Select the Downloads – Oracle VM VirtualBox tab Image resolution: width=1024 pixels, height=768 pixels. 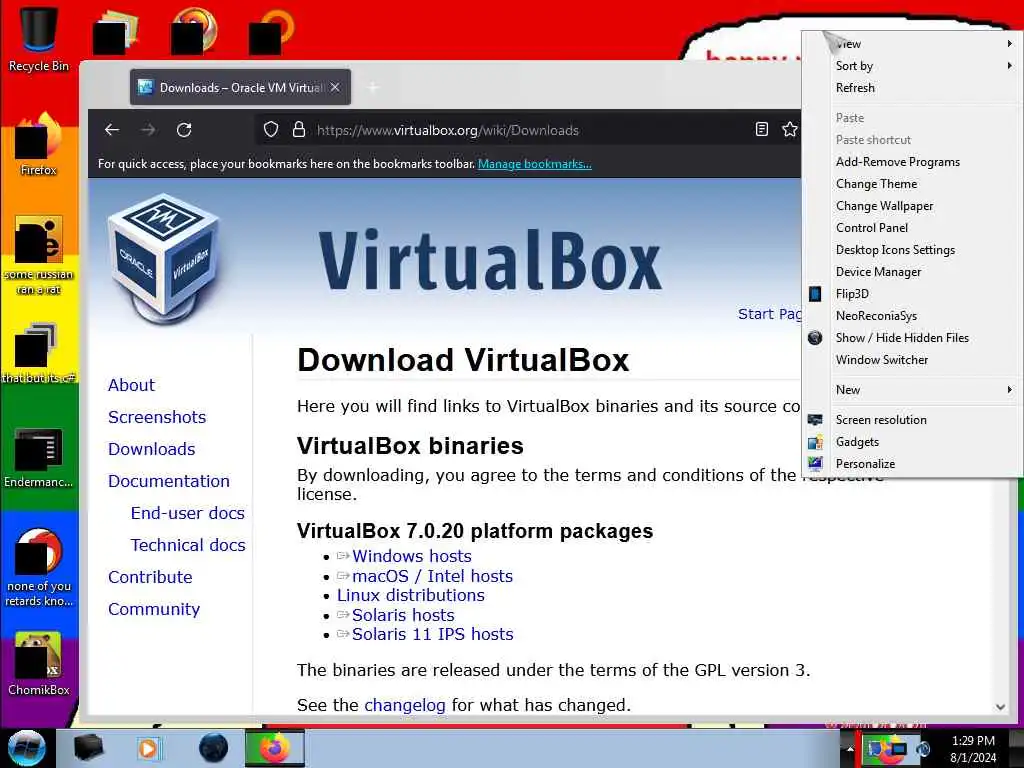[x=240, y=87]
